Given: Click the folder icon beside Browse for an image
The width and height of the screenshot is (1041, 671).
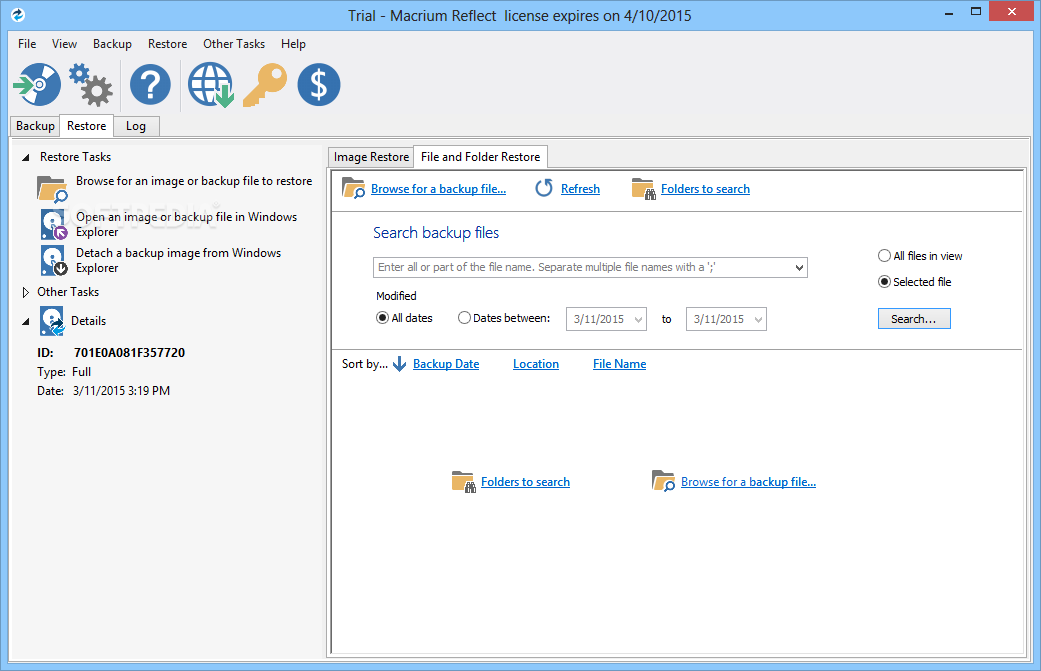Looking at the screenshot, I should tap(52, 188).
